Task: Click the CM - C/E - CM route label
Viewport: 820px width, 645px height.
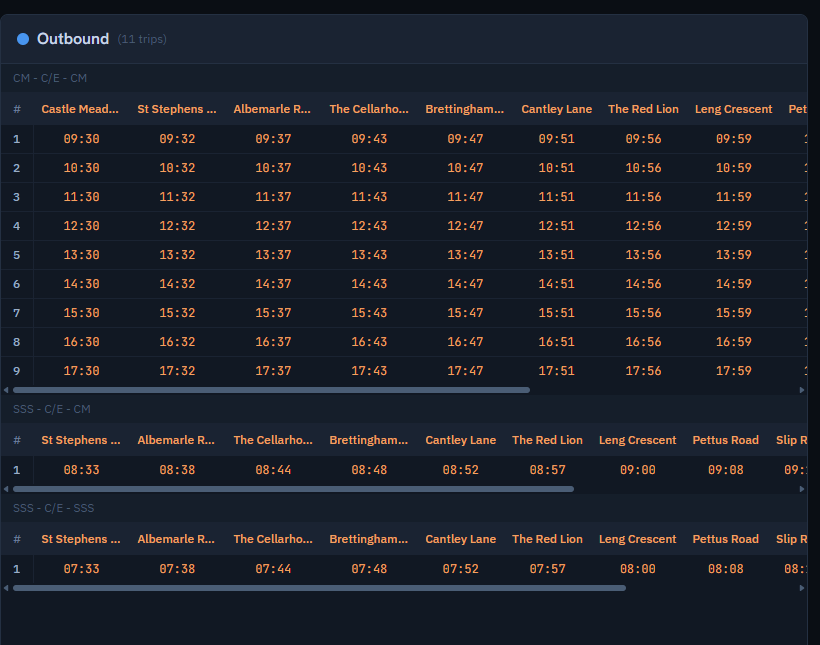Action: (50, 78)
